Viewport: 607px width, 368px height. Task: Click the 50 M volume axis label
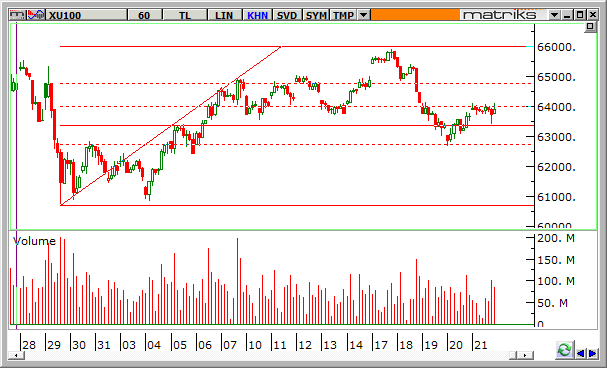[x=552, y=303]
